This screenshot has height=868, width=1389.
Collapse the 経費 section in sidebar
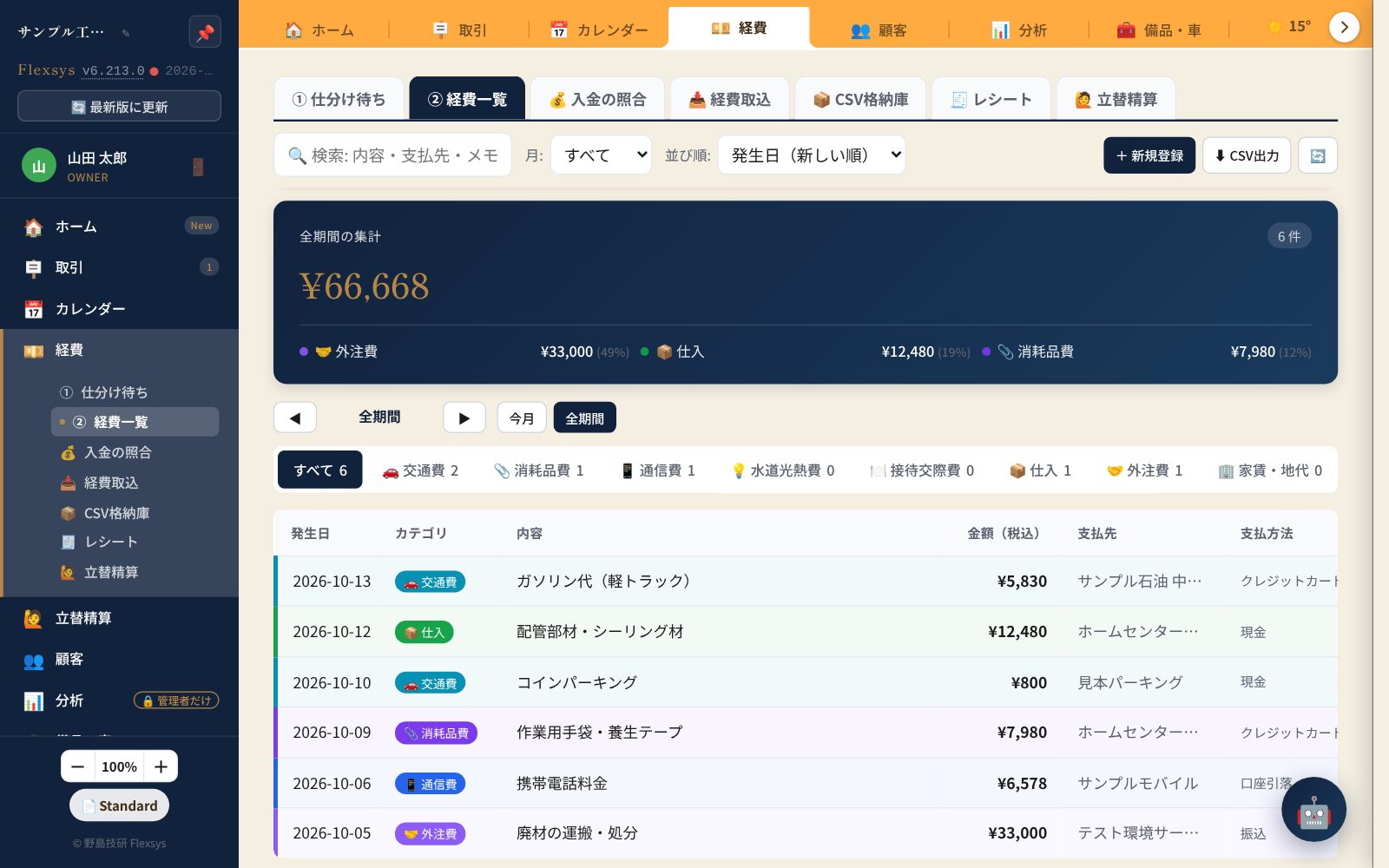(119, 351)
